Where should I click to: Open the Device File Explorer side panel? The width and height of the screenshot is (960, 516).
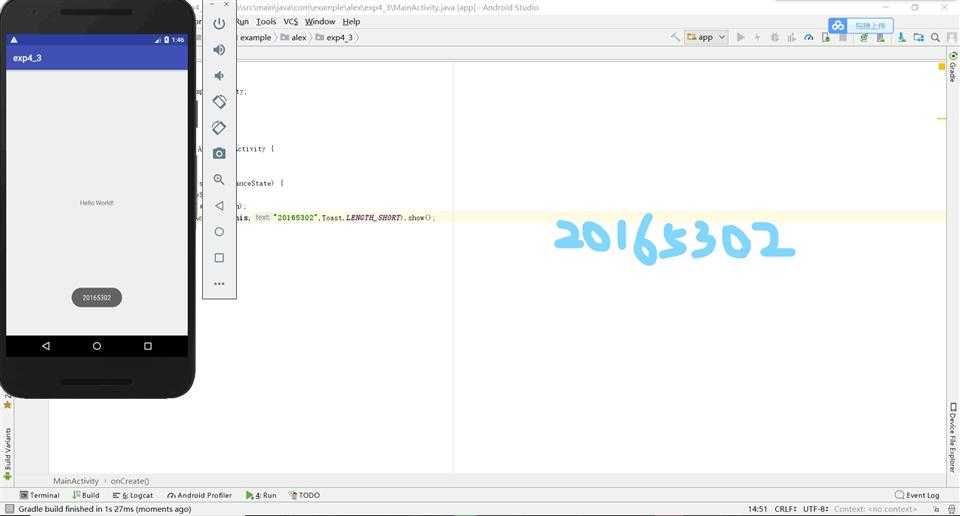[953, 437]
